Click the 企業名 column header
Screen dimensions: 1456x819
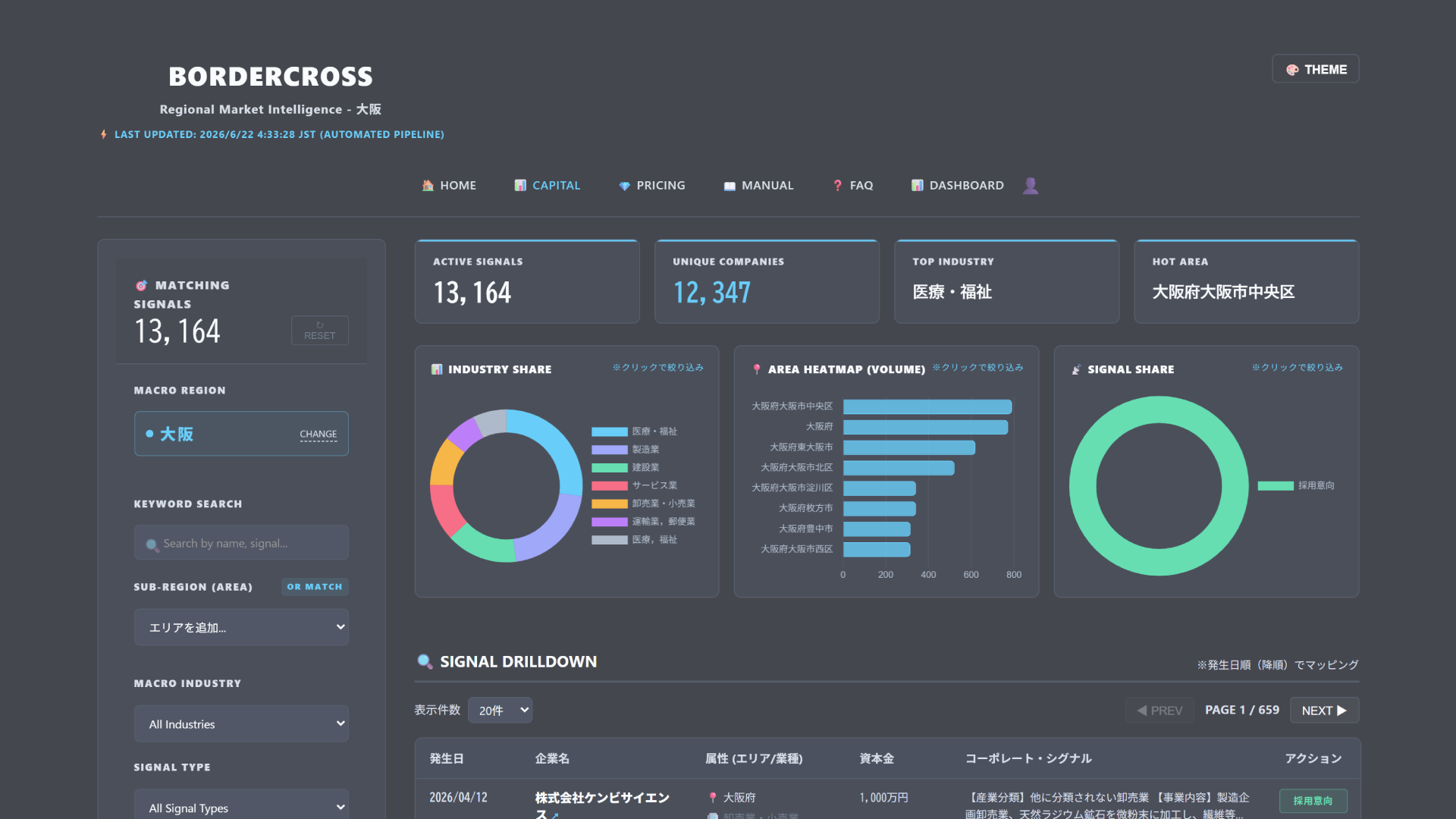coord(552,758)
